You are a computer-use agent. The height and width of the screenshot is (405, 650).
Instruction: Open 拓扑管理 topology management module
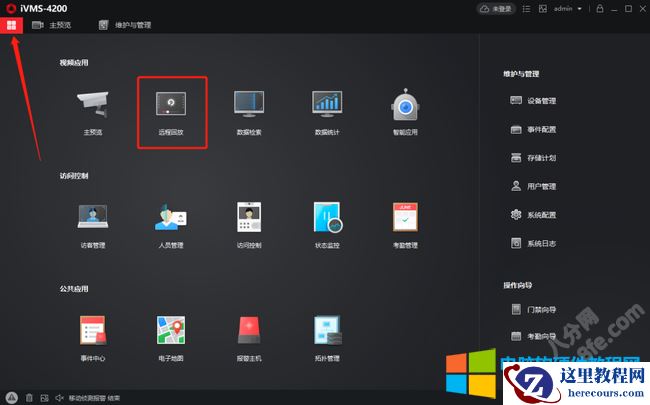click(327, 339)
